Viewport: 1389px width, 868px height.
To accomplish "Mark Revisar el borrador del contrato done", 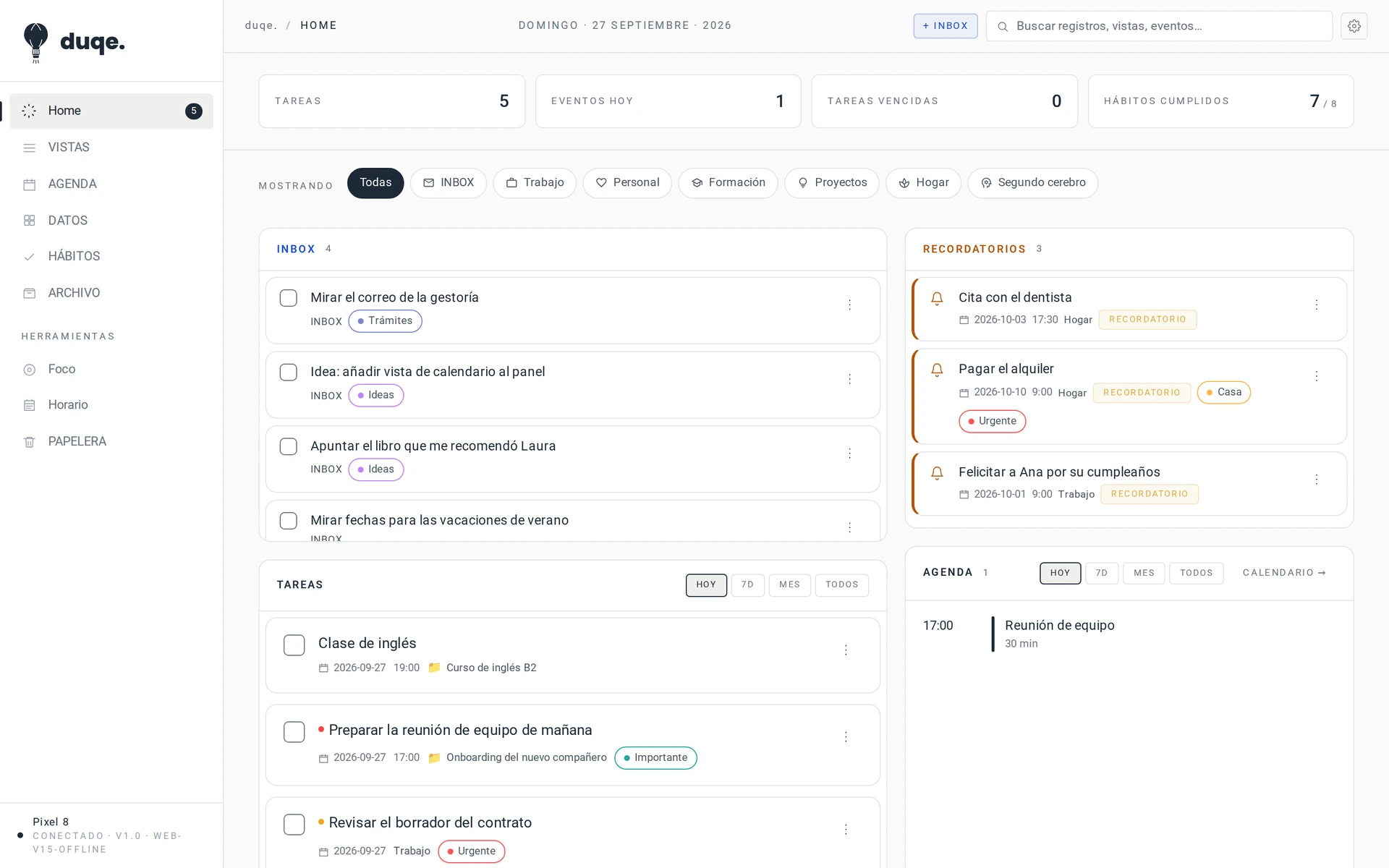I will [294, 825].
